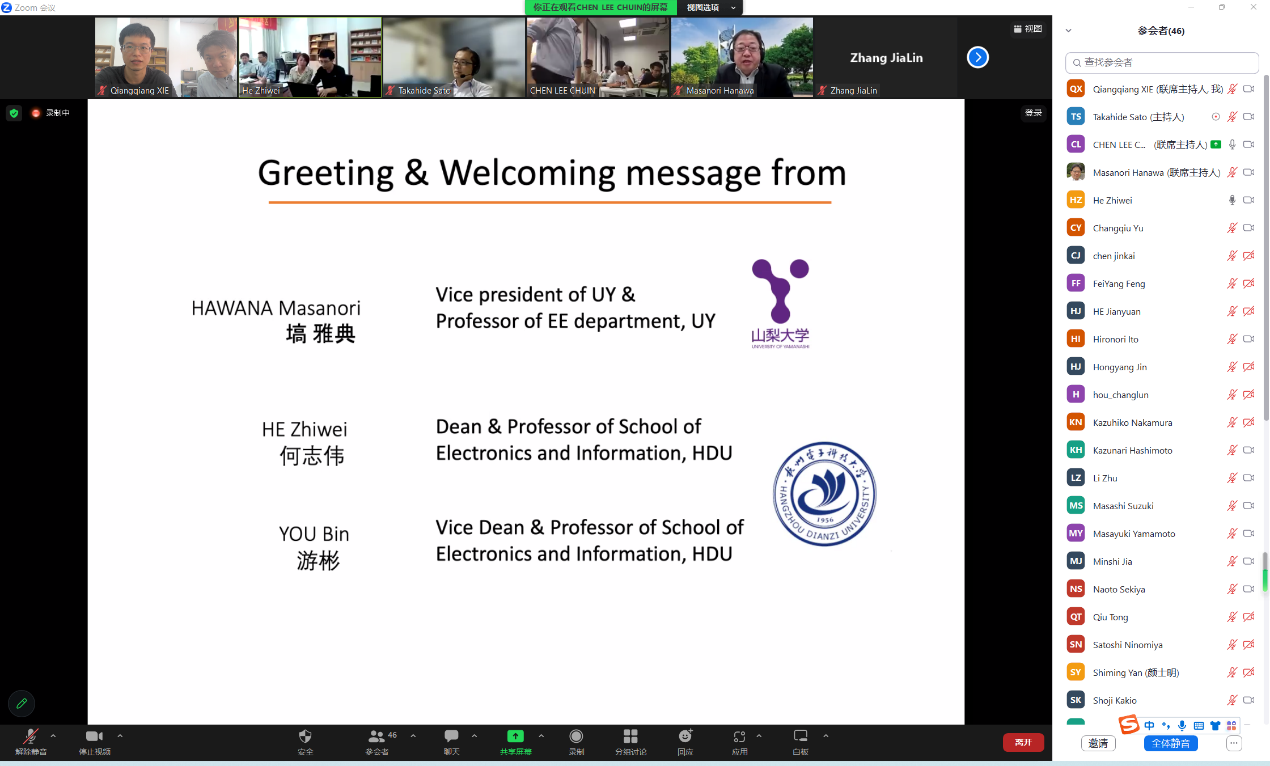Viewport: 1270px width, 766px height.
Task: Toggle mic for CHEN LEE C... row
Action: pos(1232,144)
